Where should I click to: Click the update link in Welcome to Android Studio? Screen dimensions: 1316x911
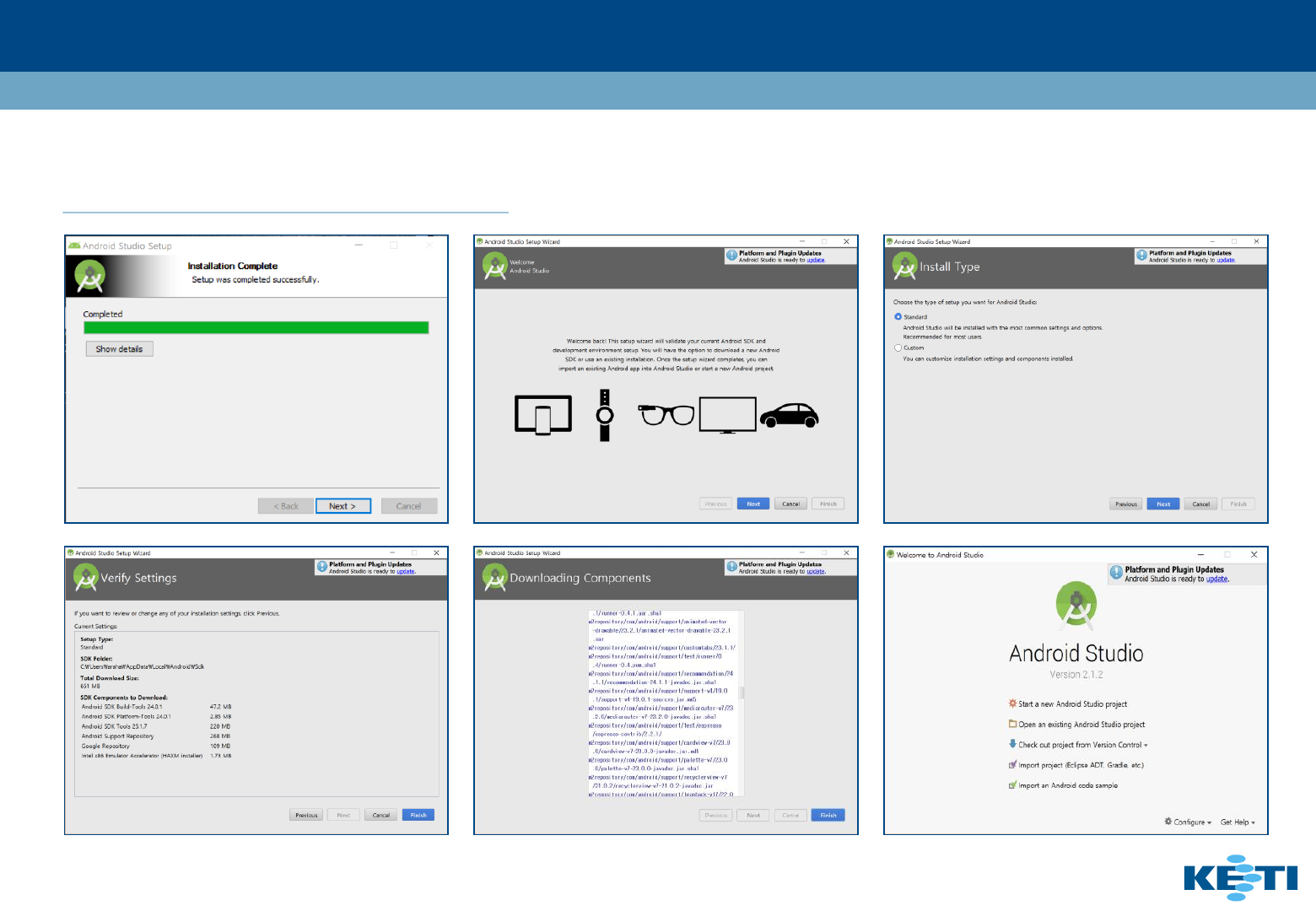tap(1217, 579)
